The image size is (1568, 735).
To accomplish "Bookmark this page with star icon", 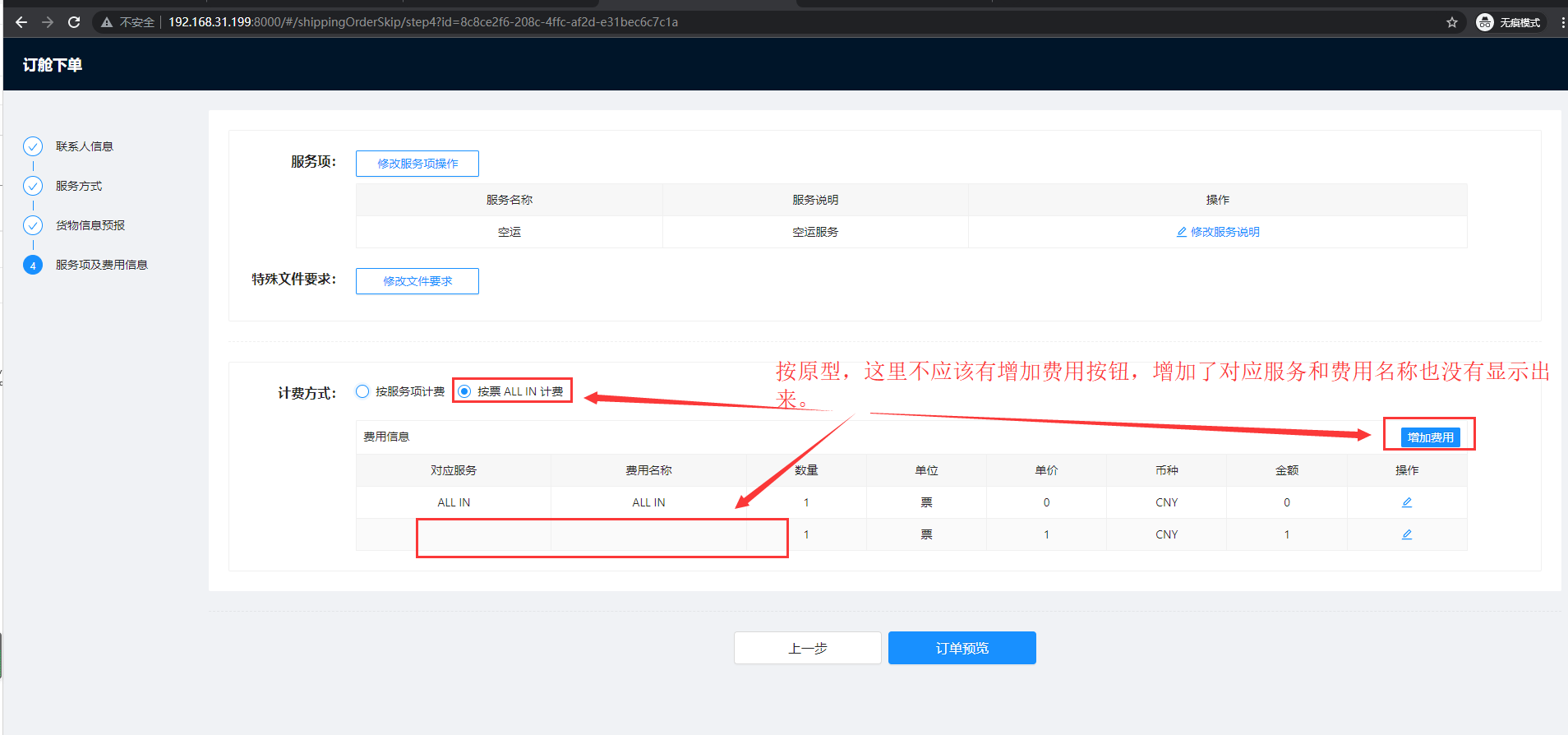I will 1452,22.
